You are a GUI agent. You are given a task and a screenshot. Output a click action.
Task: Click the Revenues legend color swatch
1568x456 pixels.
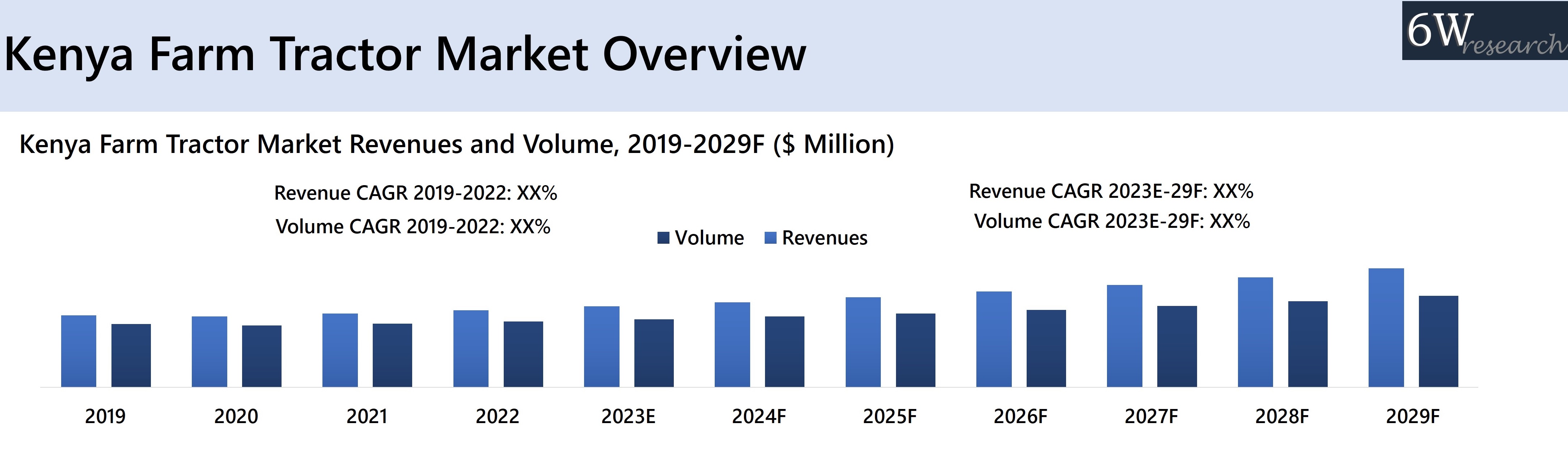[770, 238]
